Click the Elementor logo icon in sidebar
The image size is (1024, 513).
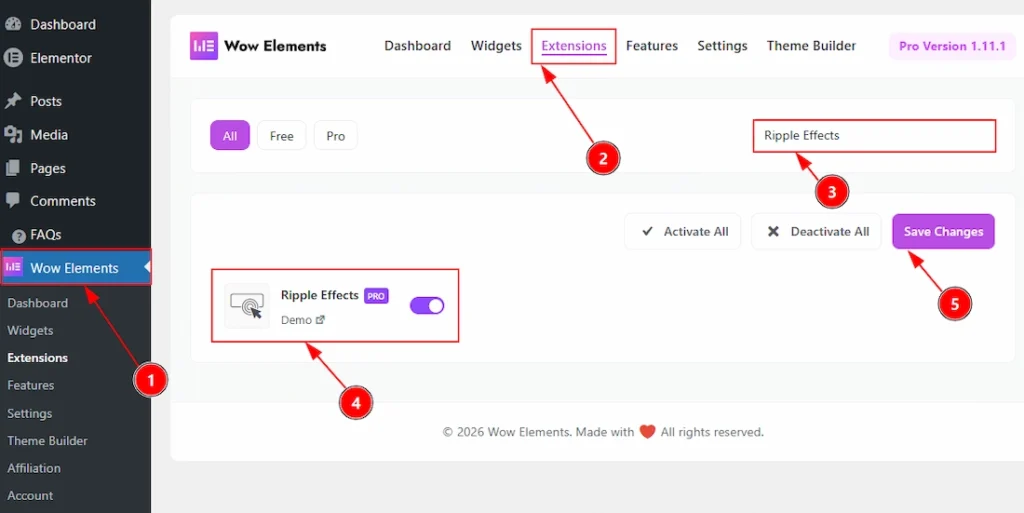[x=13, y=57]
